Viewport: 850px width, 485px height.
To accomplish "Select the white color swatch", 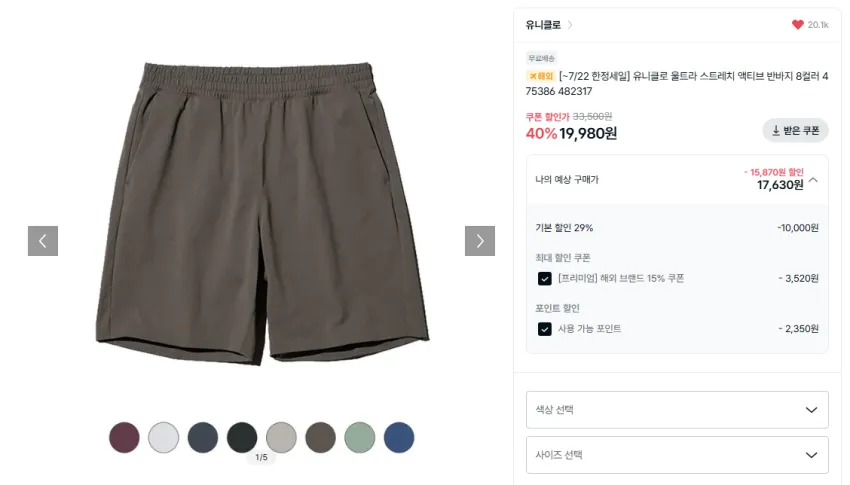I will click(x=163, y=437).
